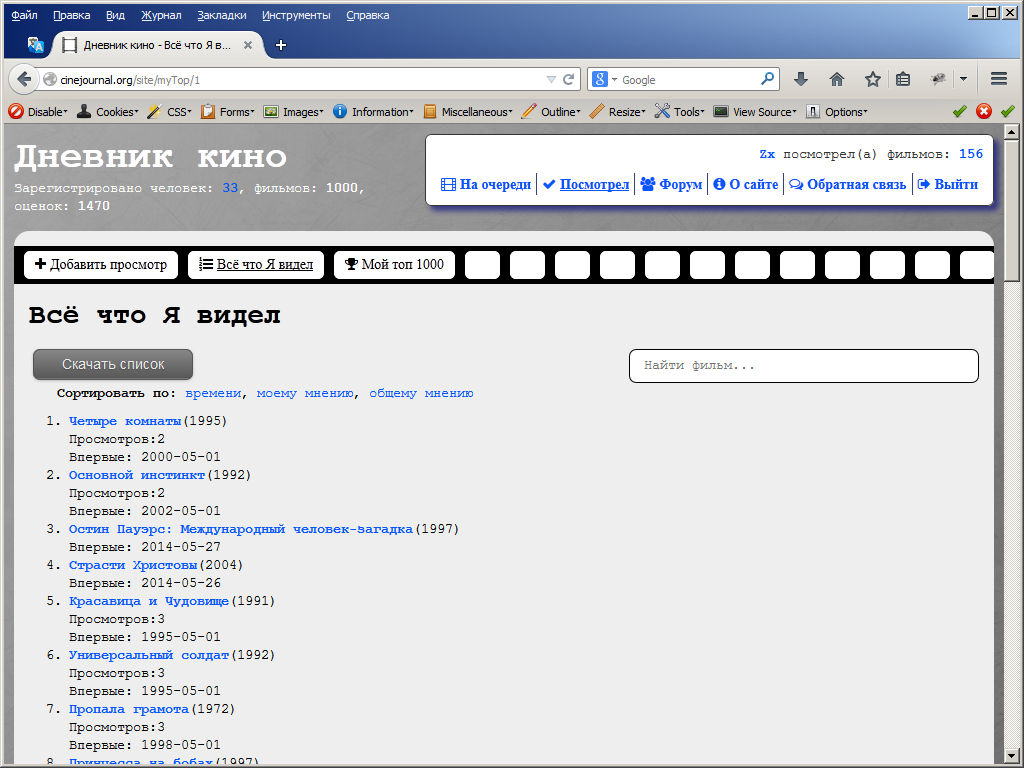1024x768 pixels.
Task: Click the Скачать список button
Action: pos(113,364)
